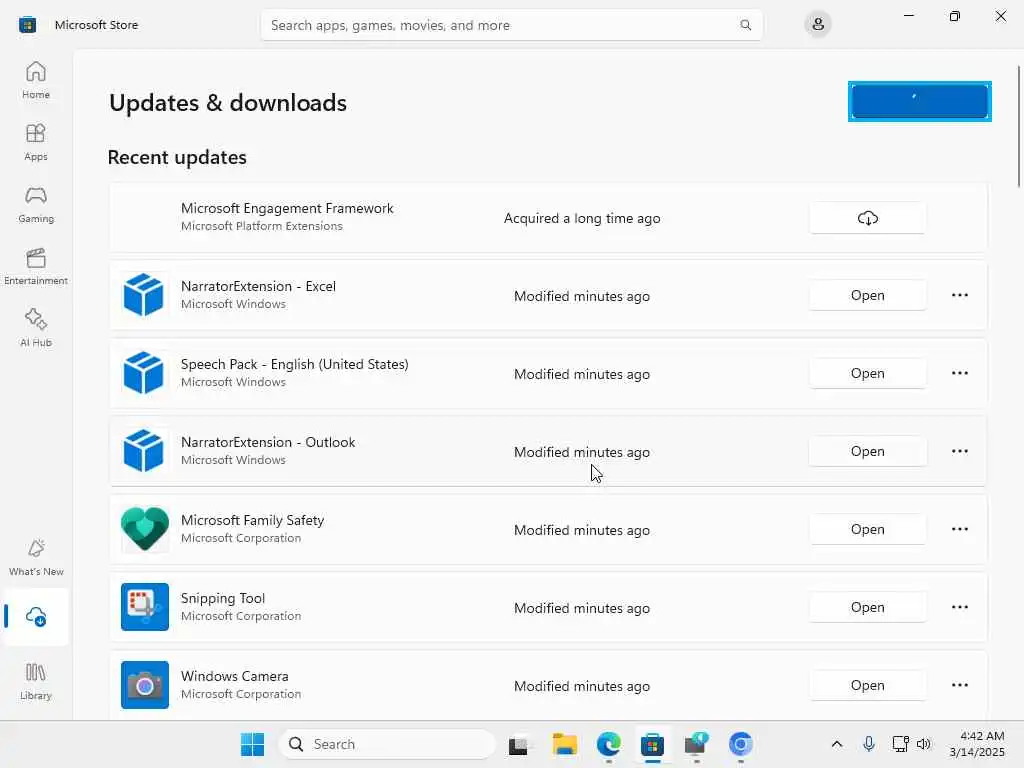Click the Windows Camera app icon

pos(144,685)
